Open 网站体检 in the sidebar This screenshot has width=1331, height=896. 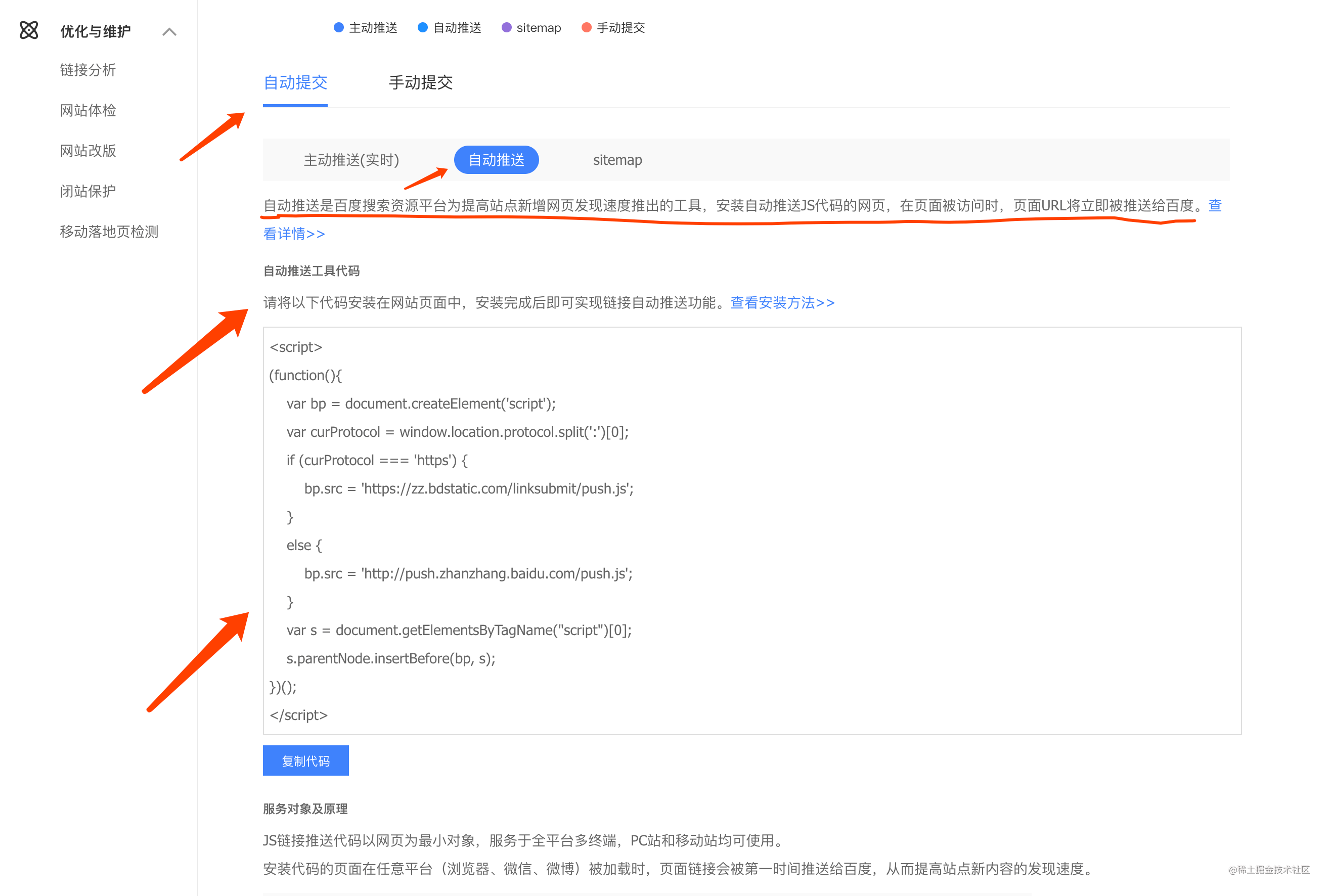tap(88, 110)
